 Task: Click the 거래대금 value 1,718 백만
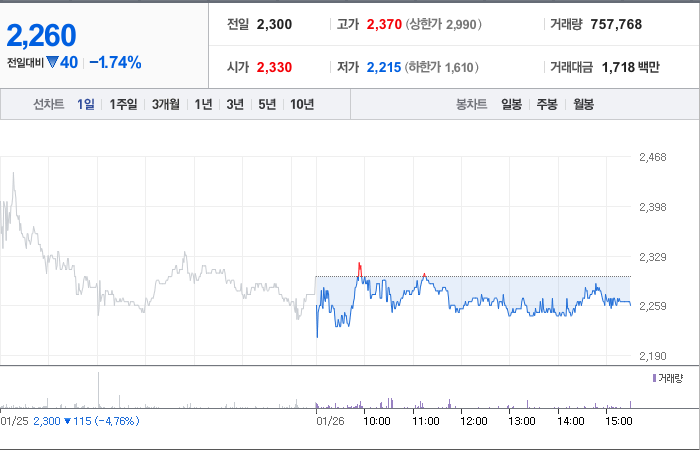[630, 67]
